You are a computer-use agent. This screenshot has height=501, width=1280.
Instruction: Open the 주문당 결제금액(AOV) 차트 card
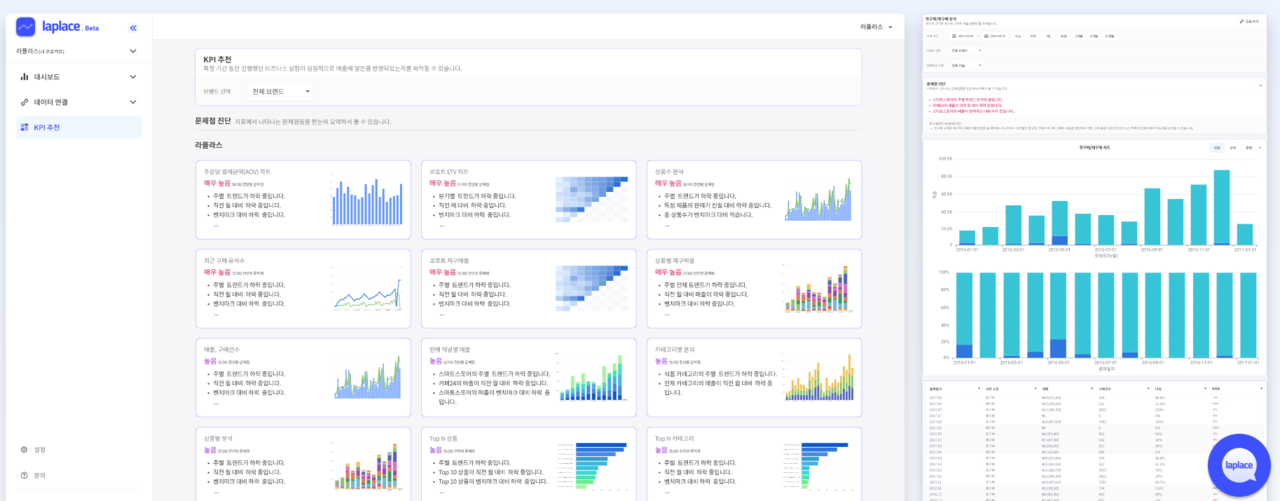click(x=303, y=199)
